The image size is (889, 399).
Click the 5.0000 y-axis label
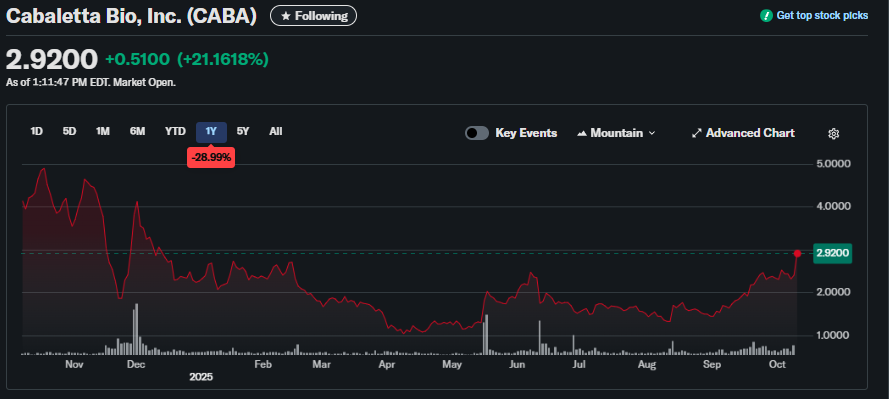tap(832, 164)
